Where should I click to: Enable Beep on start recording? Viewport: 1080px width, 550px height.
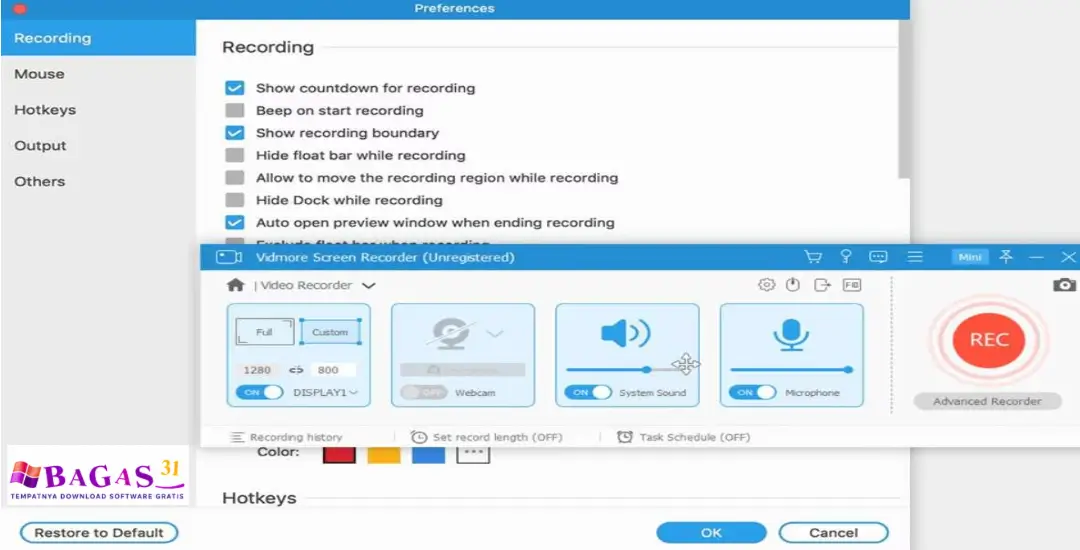pos(235,111)
